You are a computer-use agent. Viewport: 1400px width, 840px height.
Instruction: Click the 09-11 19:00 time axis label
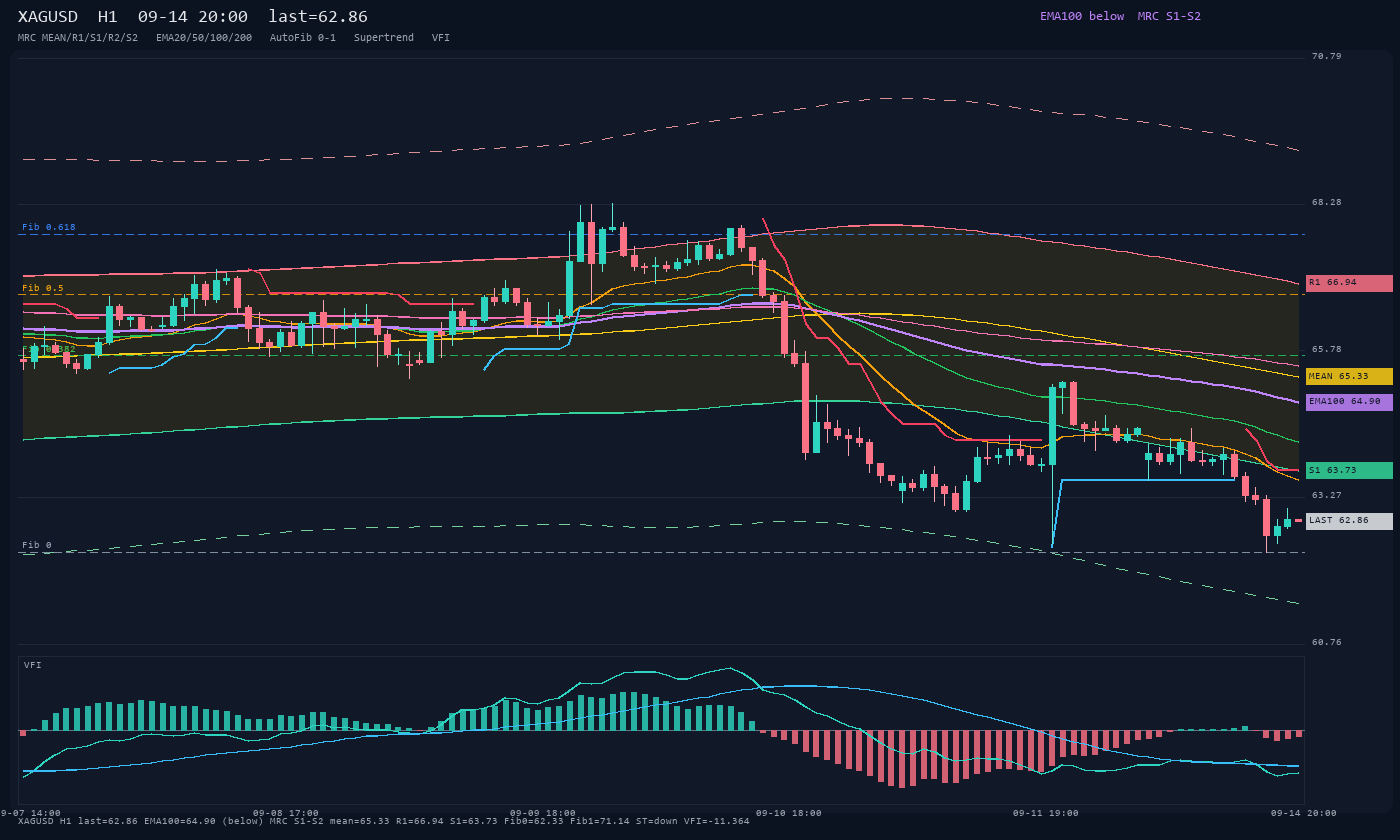(x=1046, y=813)
